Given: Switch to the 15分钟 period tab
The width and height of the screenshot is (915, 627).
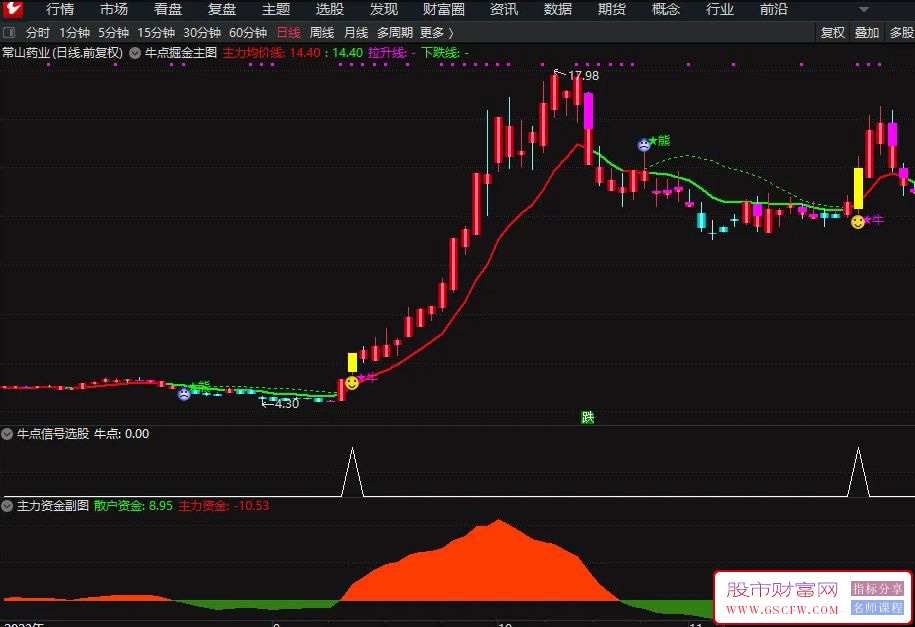Looking at the screenshot, I should coord(156,33).
